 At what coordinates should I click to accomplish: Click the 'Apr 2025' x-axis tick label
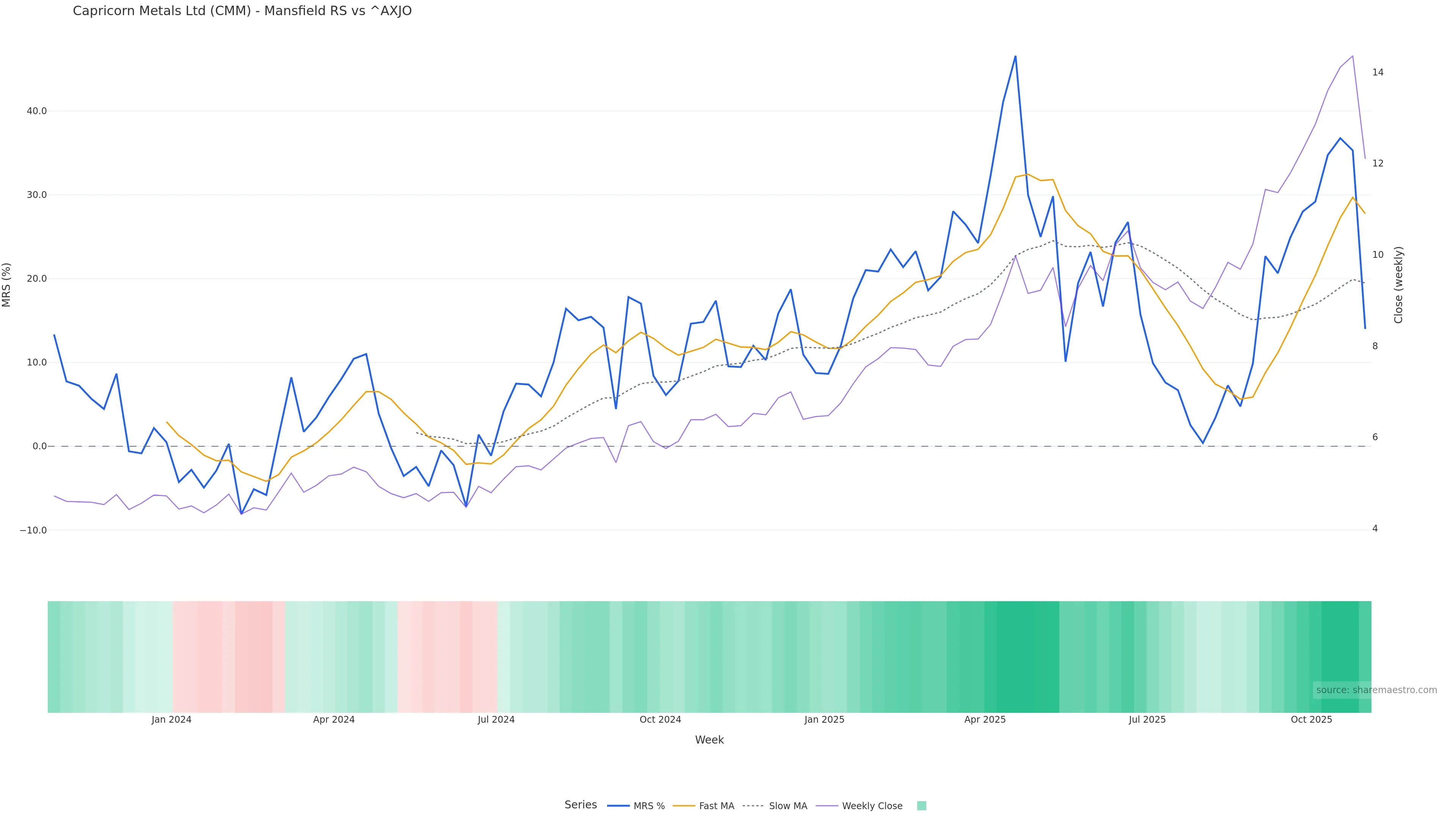985,720
